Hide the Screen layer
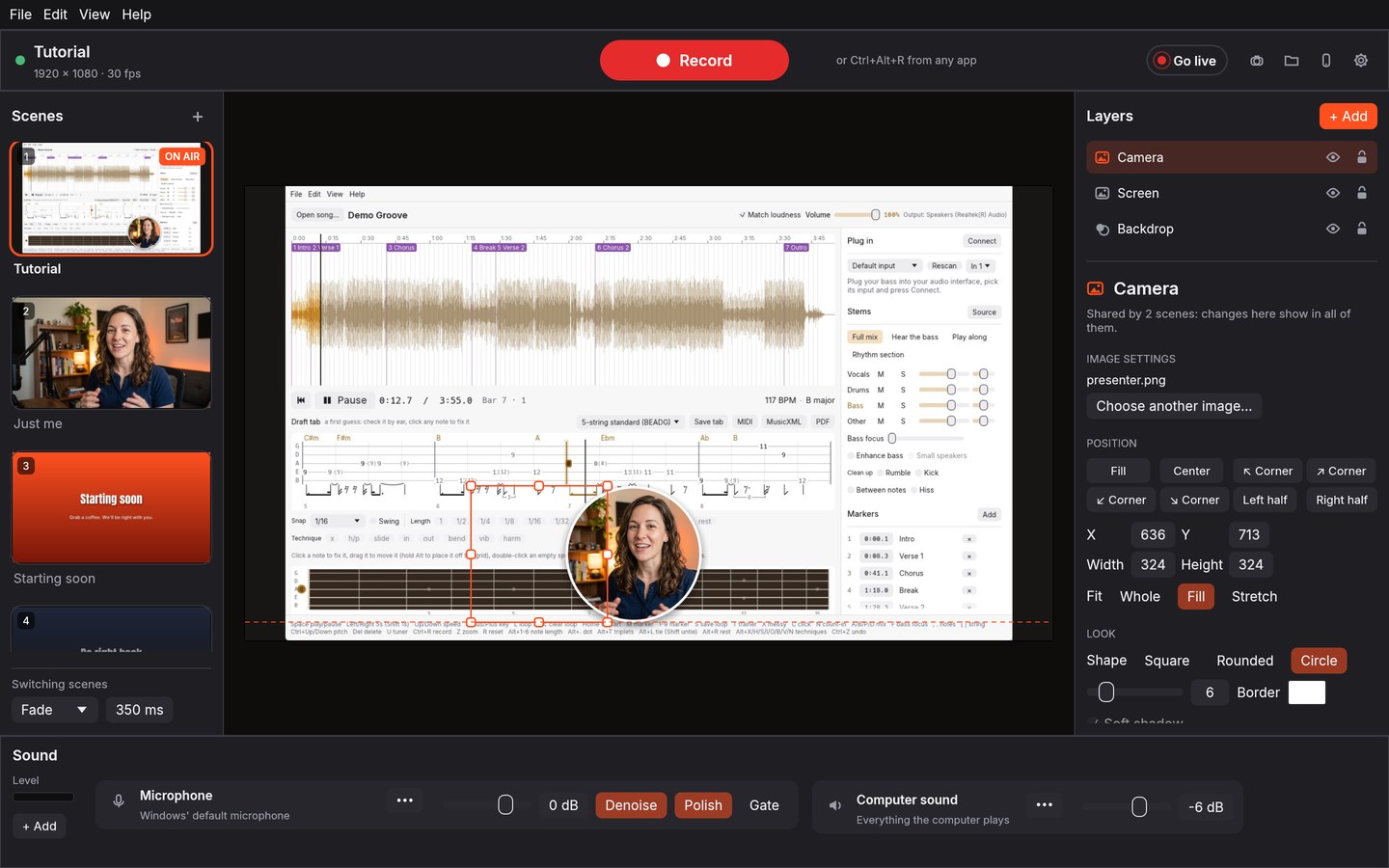 1333,193
